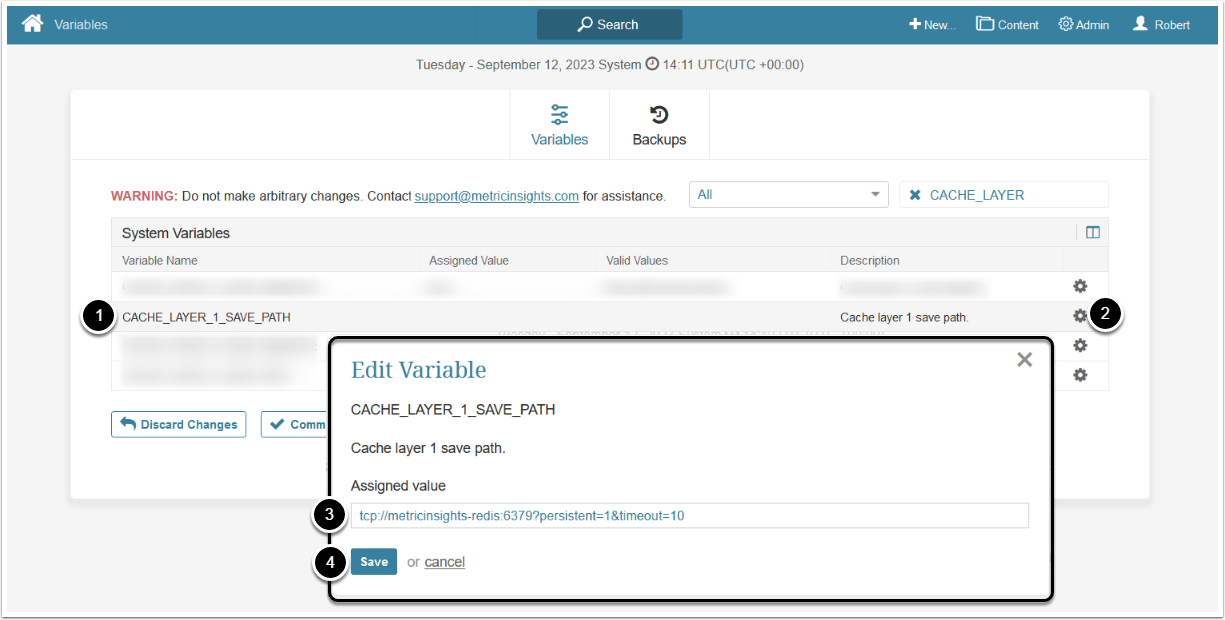Open the Search box in the header
The image size is (1225, 620).
pos(609,24)
